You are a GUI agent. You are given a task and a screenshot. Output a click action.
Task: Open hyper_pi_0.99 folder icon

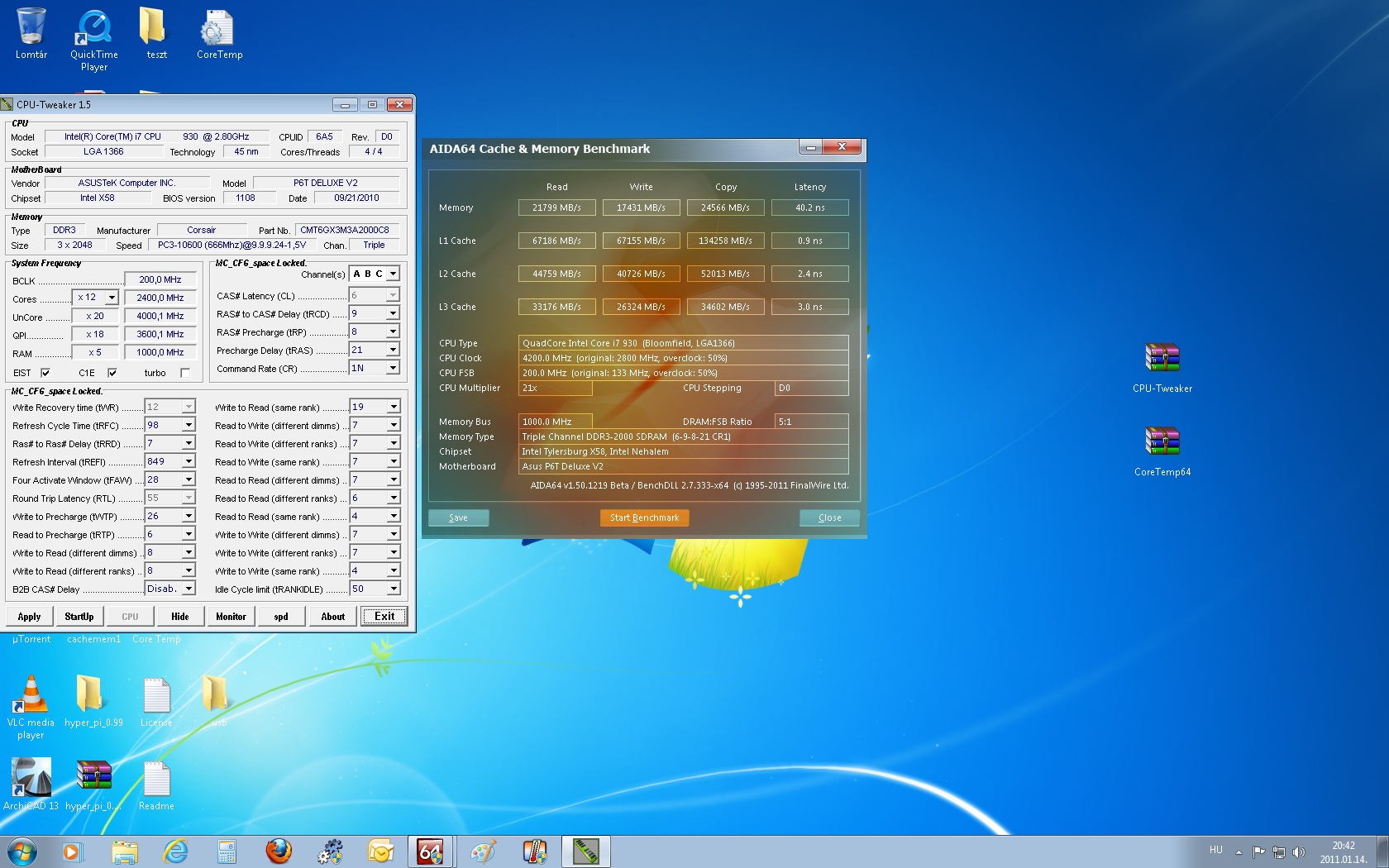pos(93,702)
